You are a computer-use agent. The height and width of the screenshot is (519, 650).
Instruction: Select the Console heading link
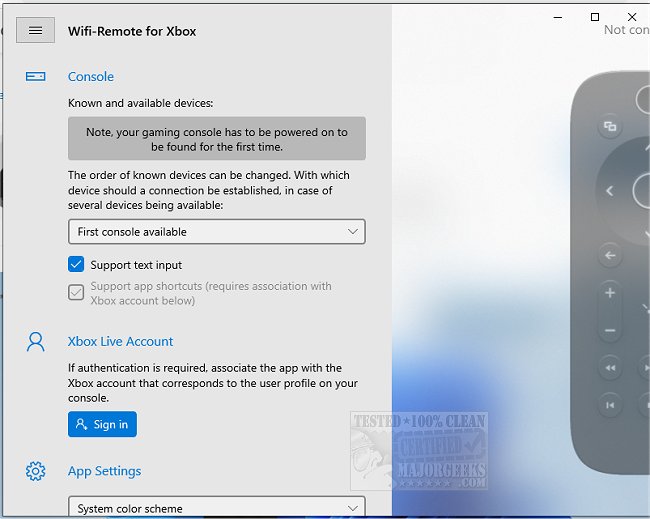(x=91, y=77)
